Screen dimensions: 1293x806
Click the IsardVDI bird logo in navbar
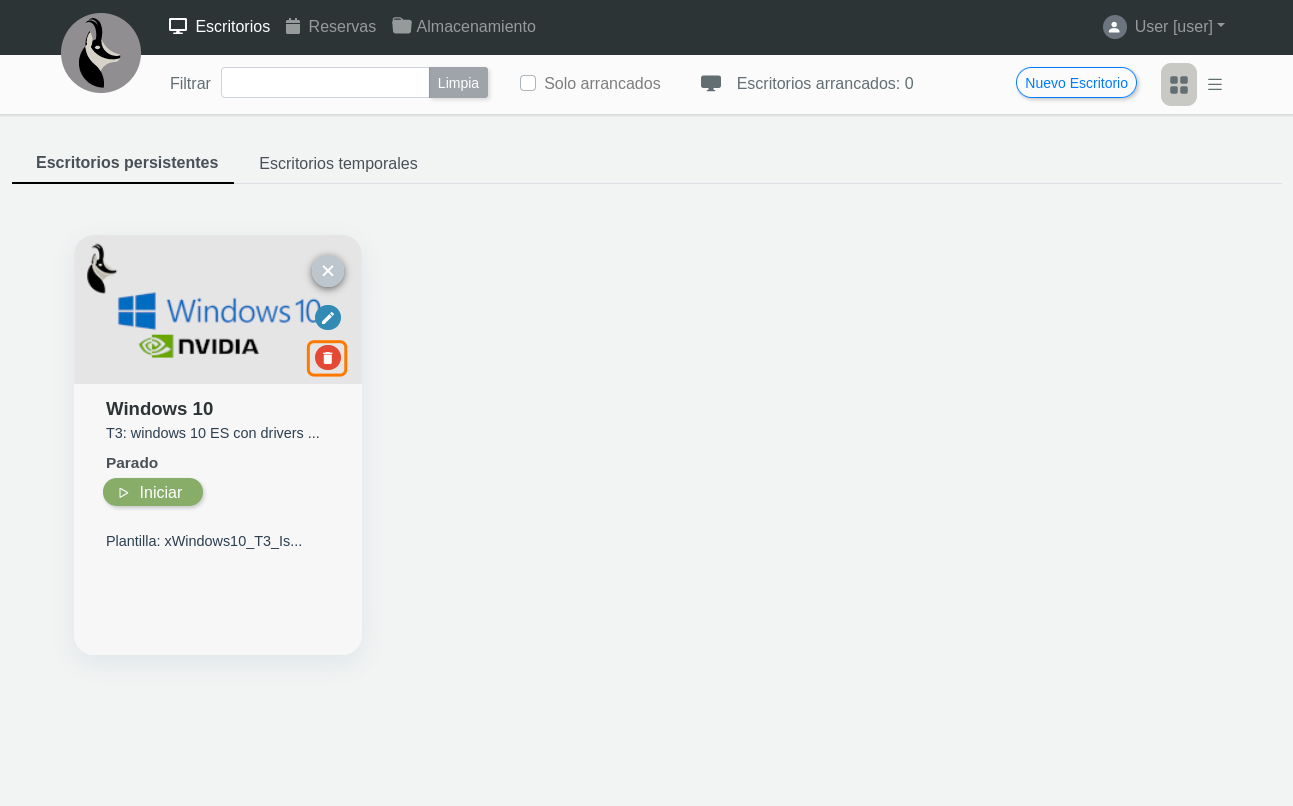pyautogui.click(x=101, y=53)
